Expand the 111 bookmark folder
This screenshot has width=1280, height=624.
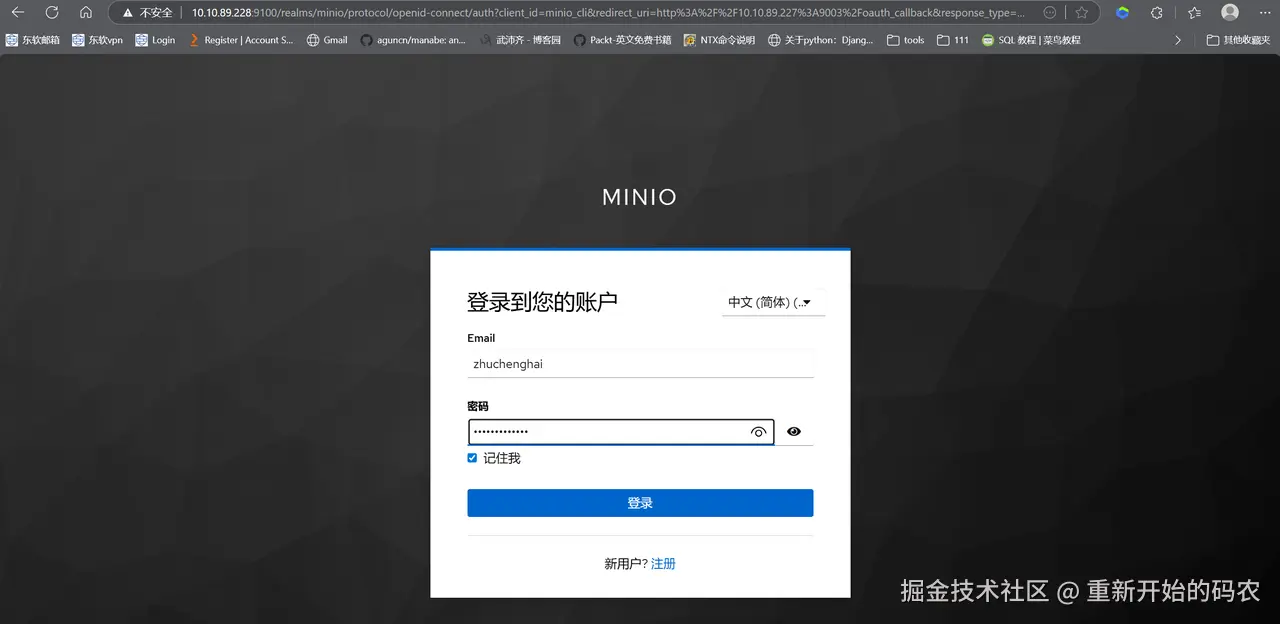pos(953,40)
